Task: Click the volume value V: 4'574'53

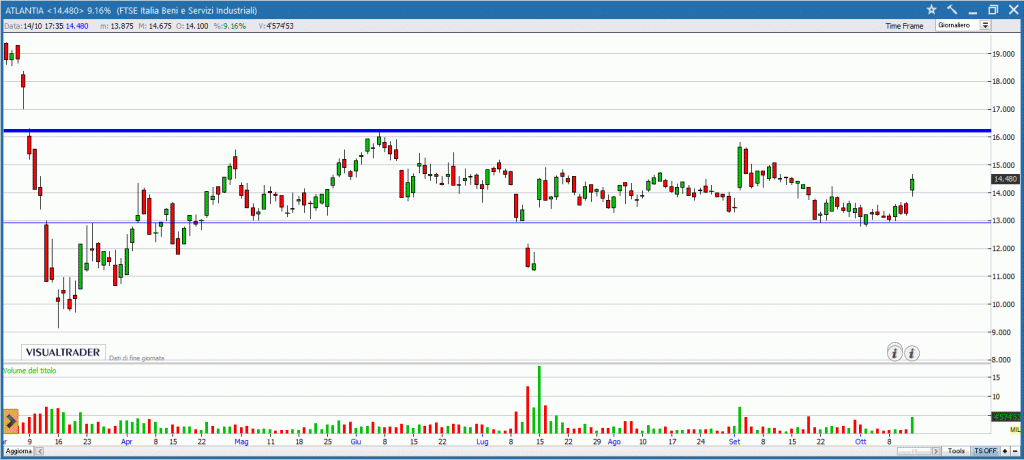Action: point(275,26)
